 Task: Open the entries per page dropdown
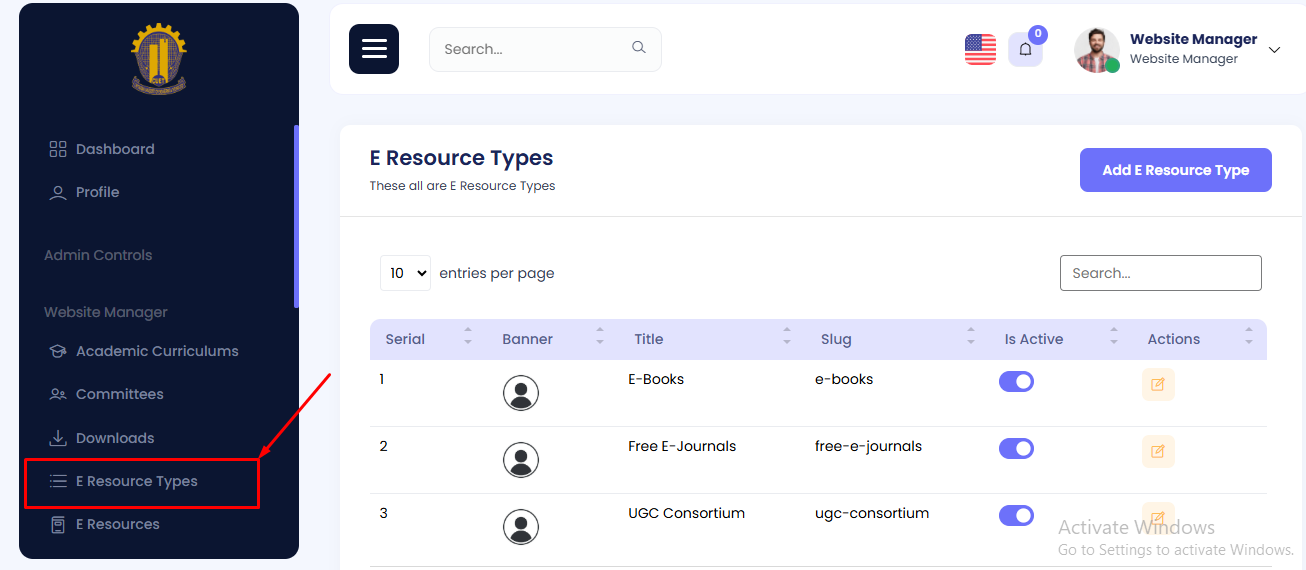tap(405, 273)
